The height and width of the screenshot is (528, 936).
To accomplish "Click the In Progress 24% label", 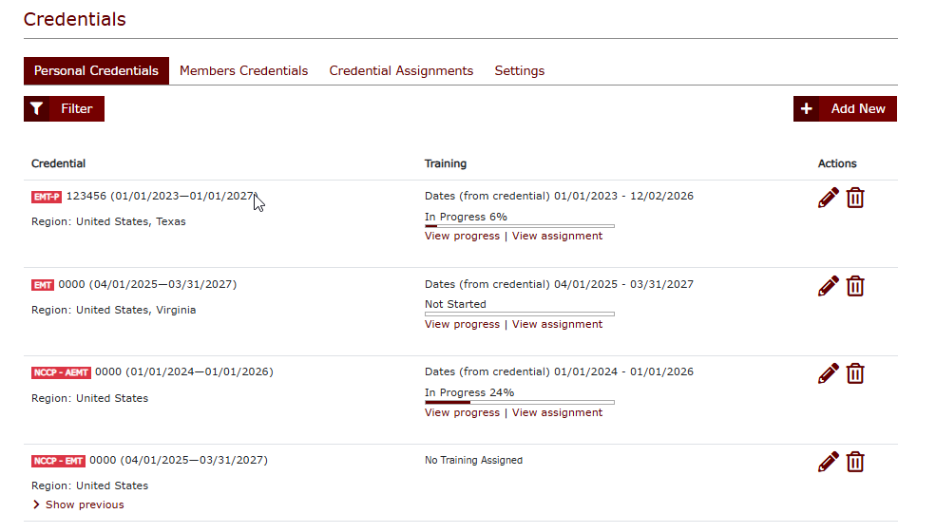I will [x=469, y=393].
